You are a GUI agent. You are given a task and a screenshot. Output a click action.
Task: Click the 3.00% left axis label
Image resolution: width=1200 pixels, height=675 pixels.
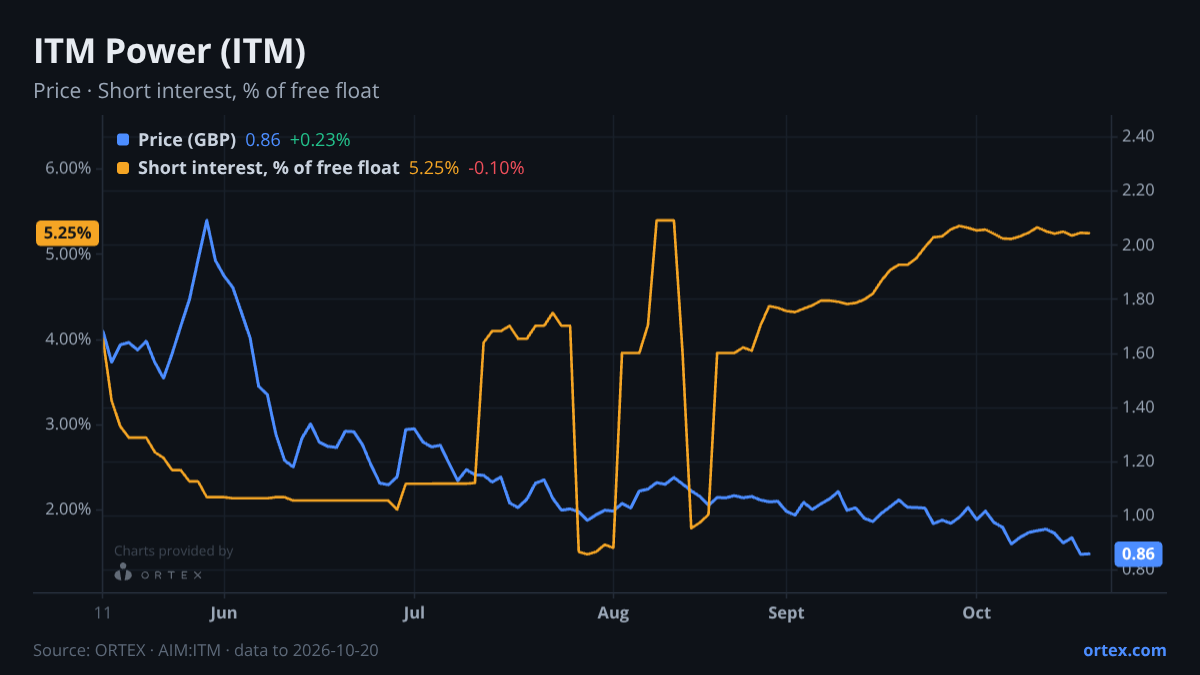68,424
